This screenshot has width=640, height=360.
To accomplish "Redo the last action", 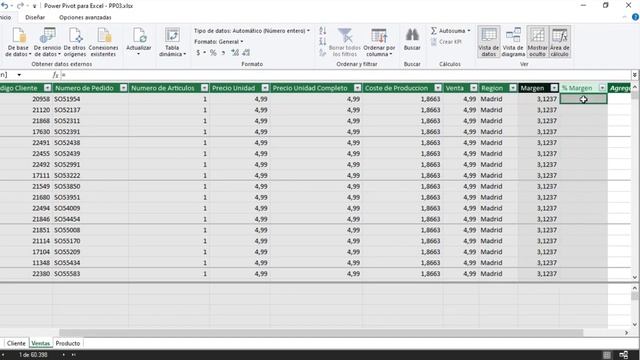I will [20, 6].
